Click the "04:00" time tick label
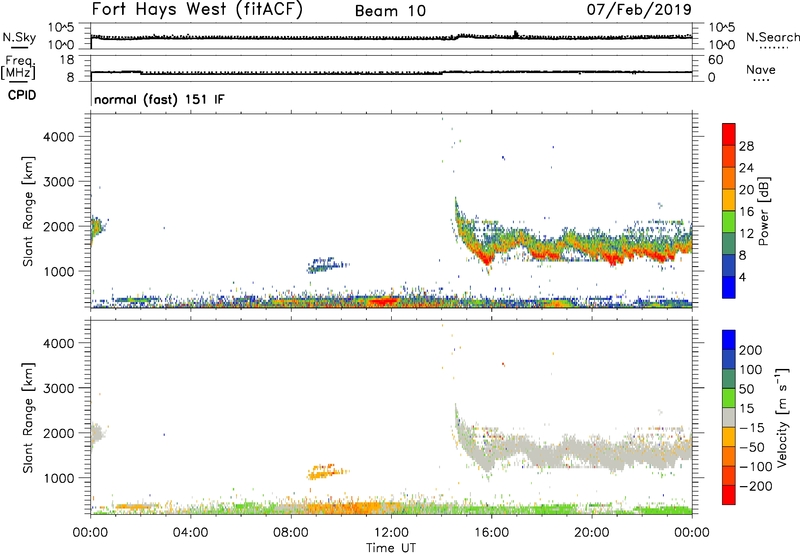The width and height of the screenshot is (800, 554). coord(190,533)
